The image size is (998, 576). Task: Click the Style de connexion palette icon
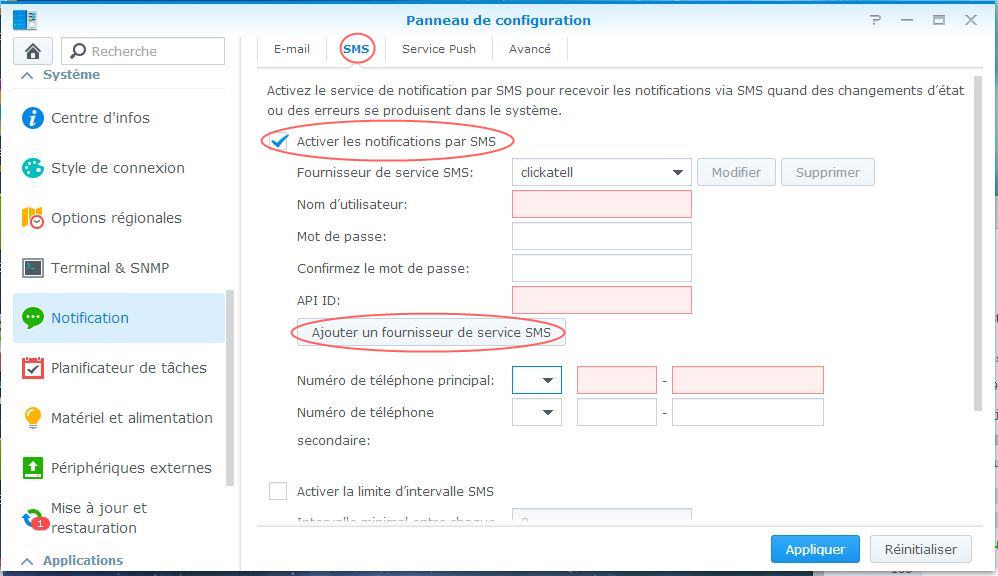(33, 168)
